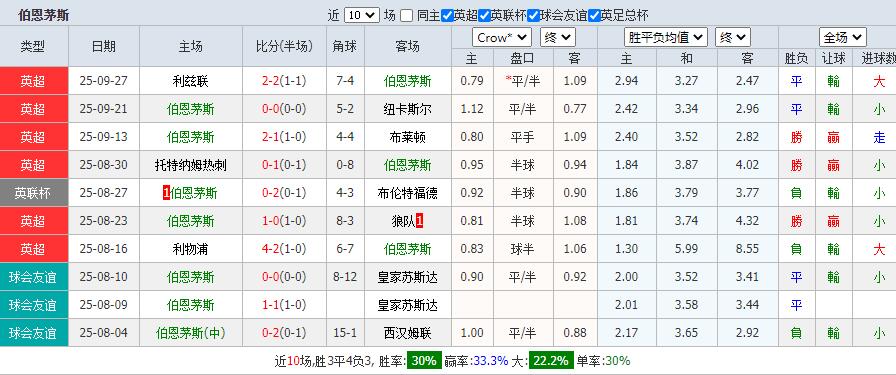896x375 pixels.
Task: Click away odds 8.55 in 利物浦 row
Action: 747,249
